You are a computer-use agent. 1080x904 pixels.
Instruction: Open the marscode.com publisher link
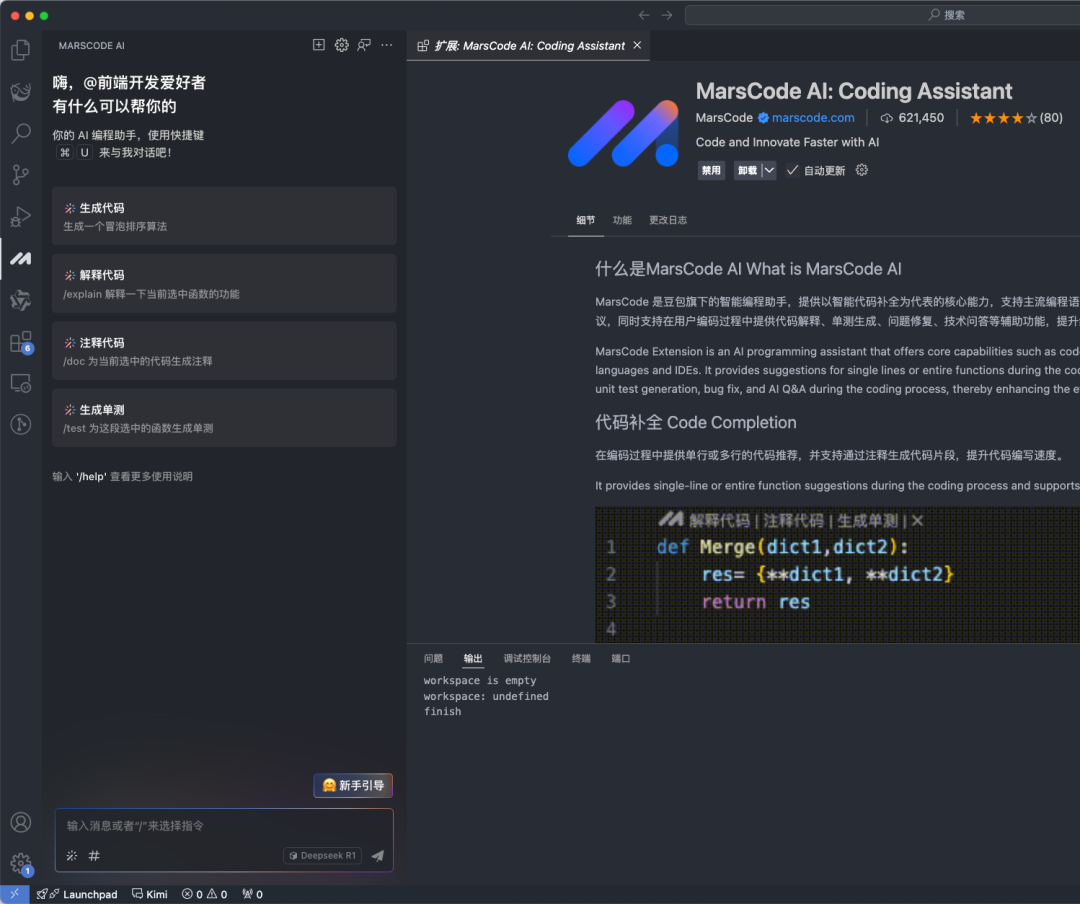coord(813,118)
